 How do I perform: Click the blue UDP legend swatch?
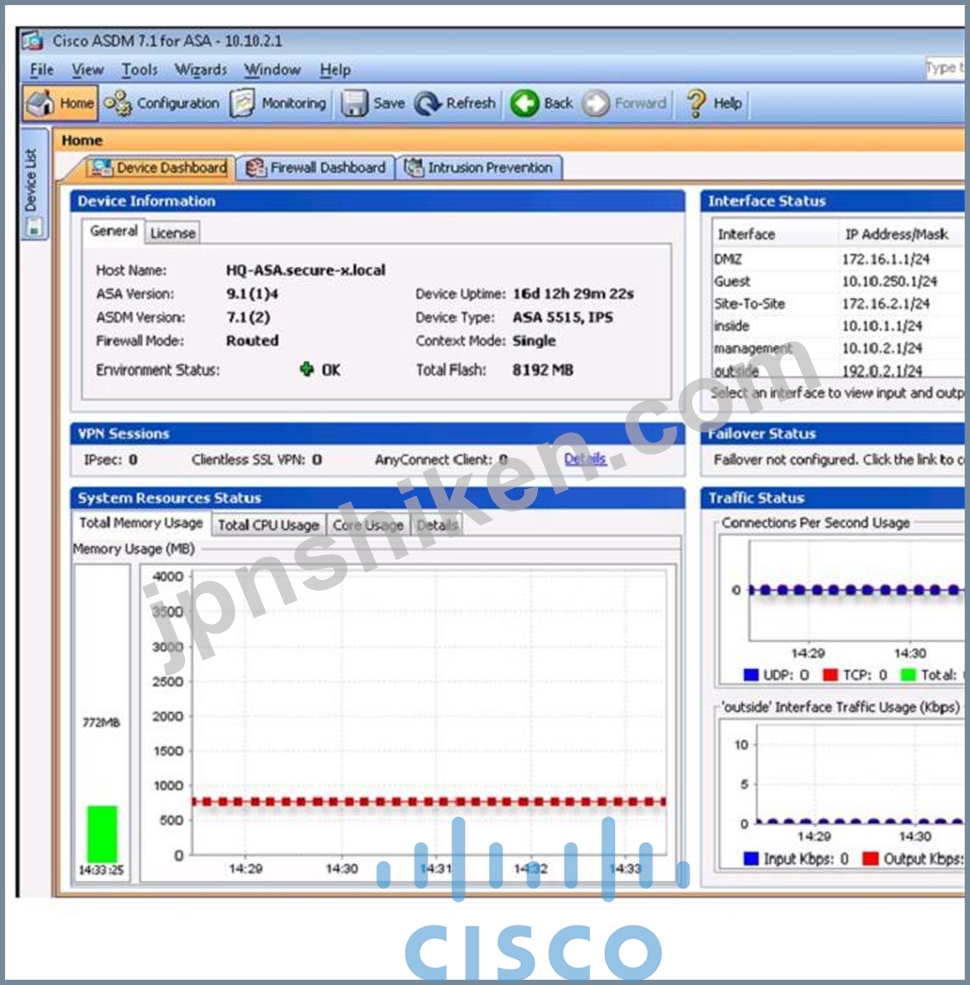751,675
